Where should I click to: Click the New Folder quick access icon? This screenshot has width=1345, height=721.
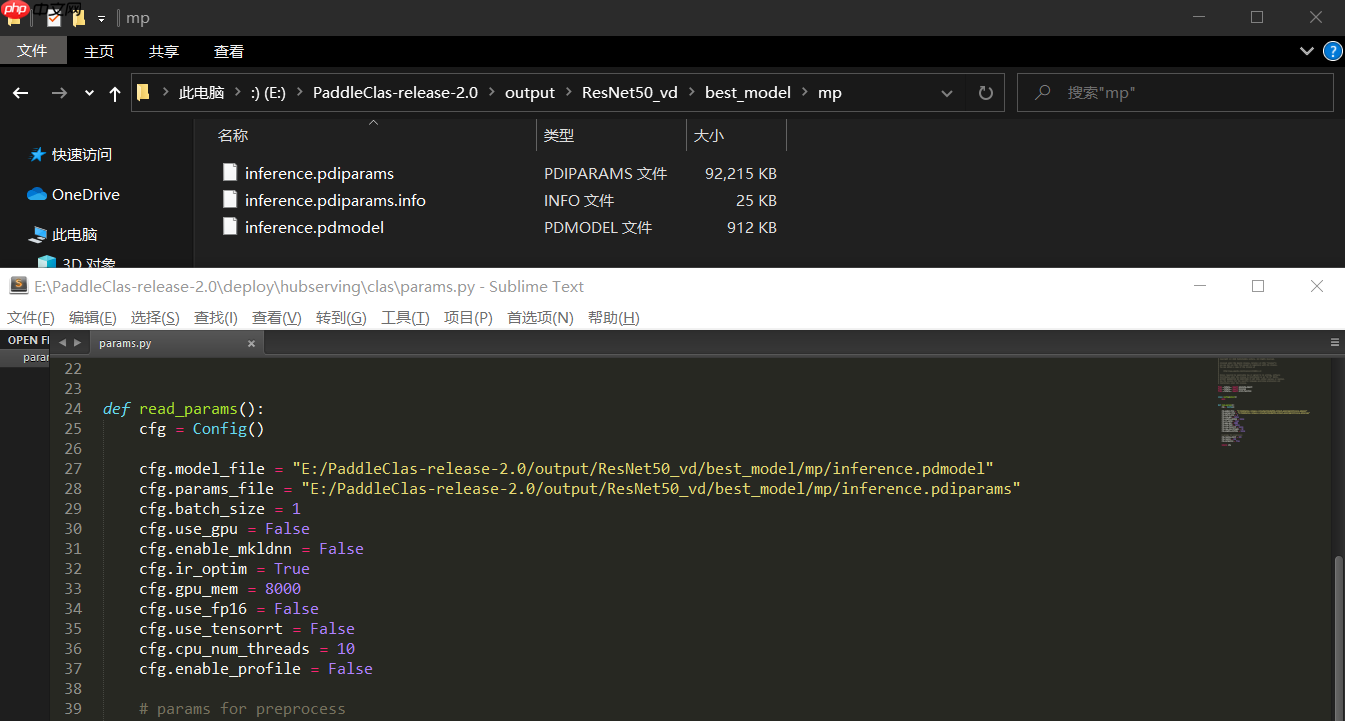click(x=77, y=17)
